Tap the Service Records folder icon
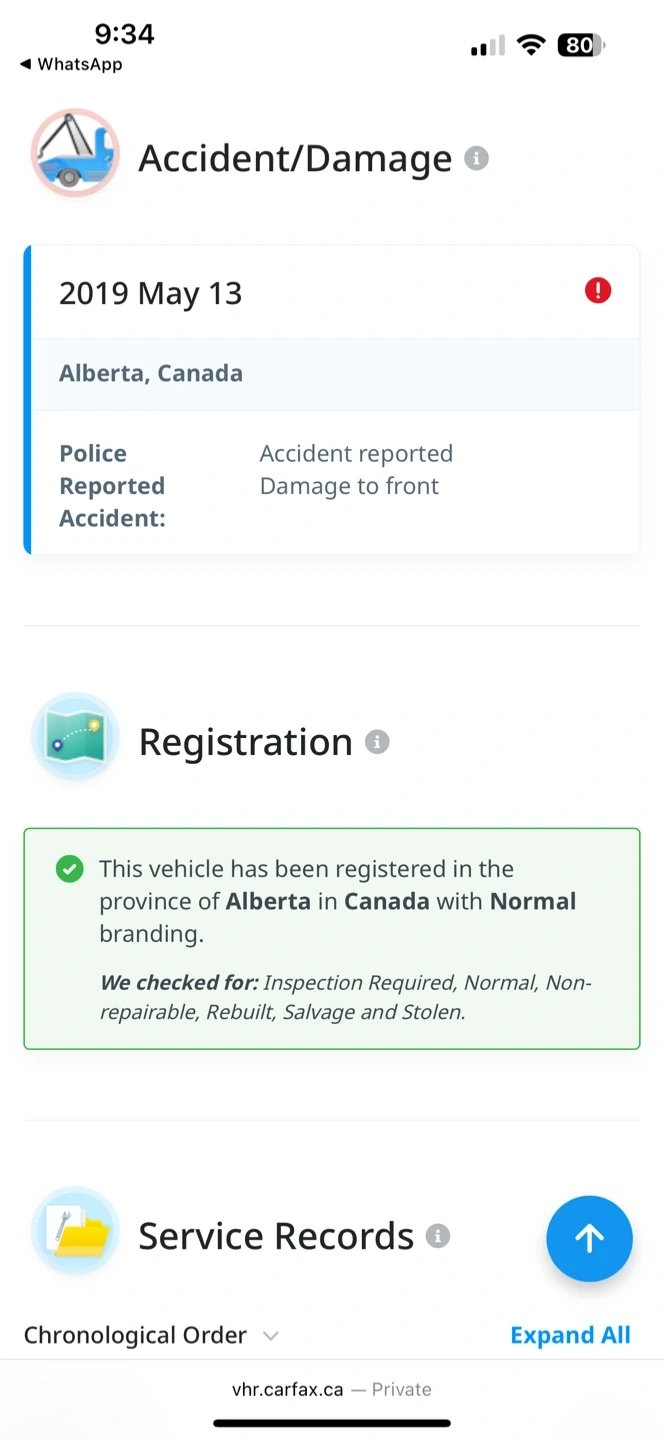The image size is (664, 1440). pos(75,1230)
